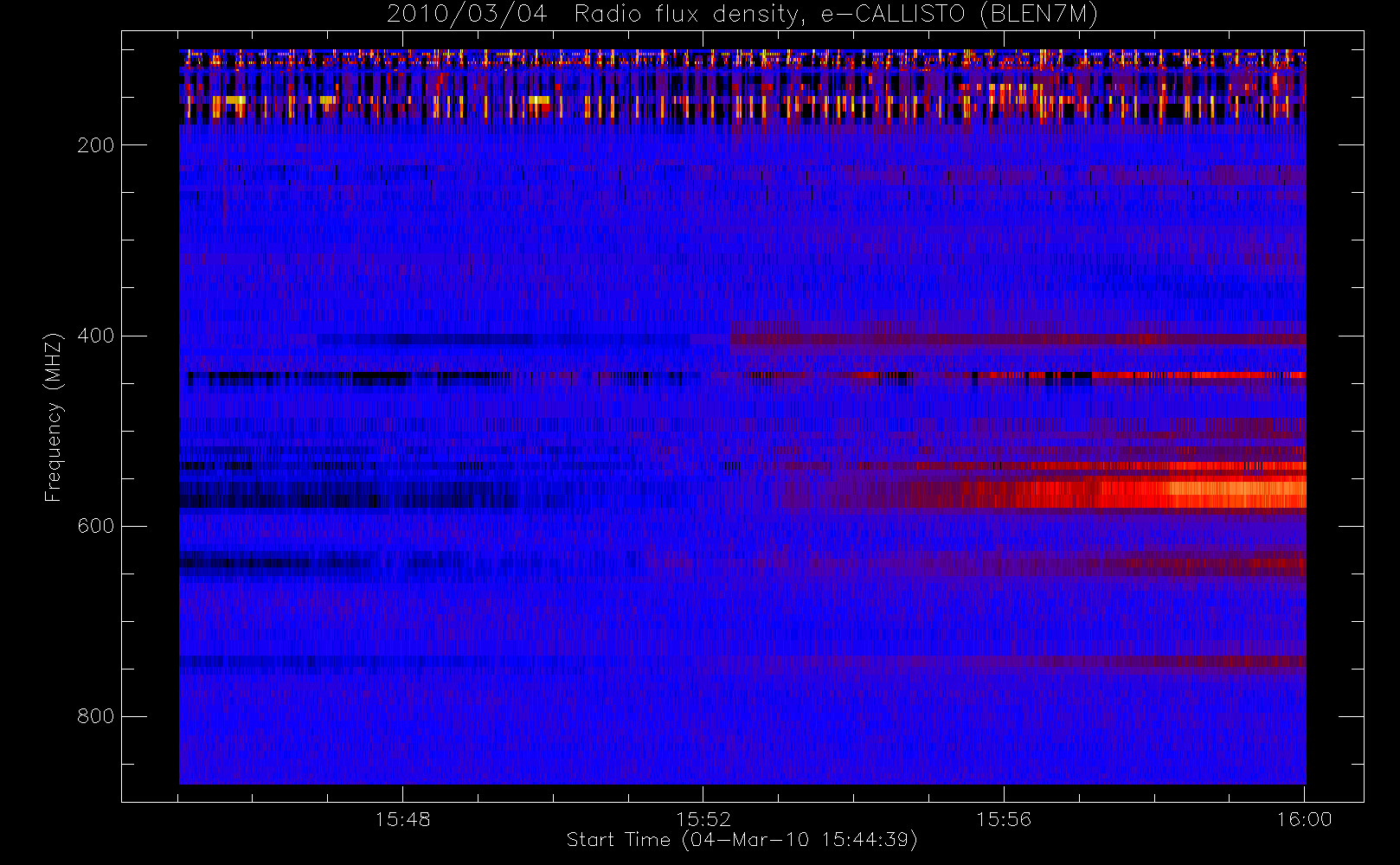The height and width of the screenshot is (865, 1400).
Task: Click the 15:52 time tick label
Action: (x=703, y=819)
